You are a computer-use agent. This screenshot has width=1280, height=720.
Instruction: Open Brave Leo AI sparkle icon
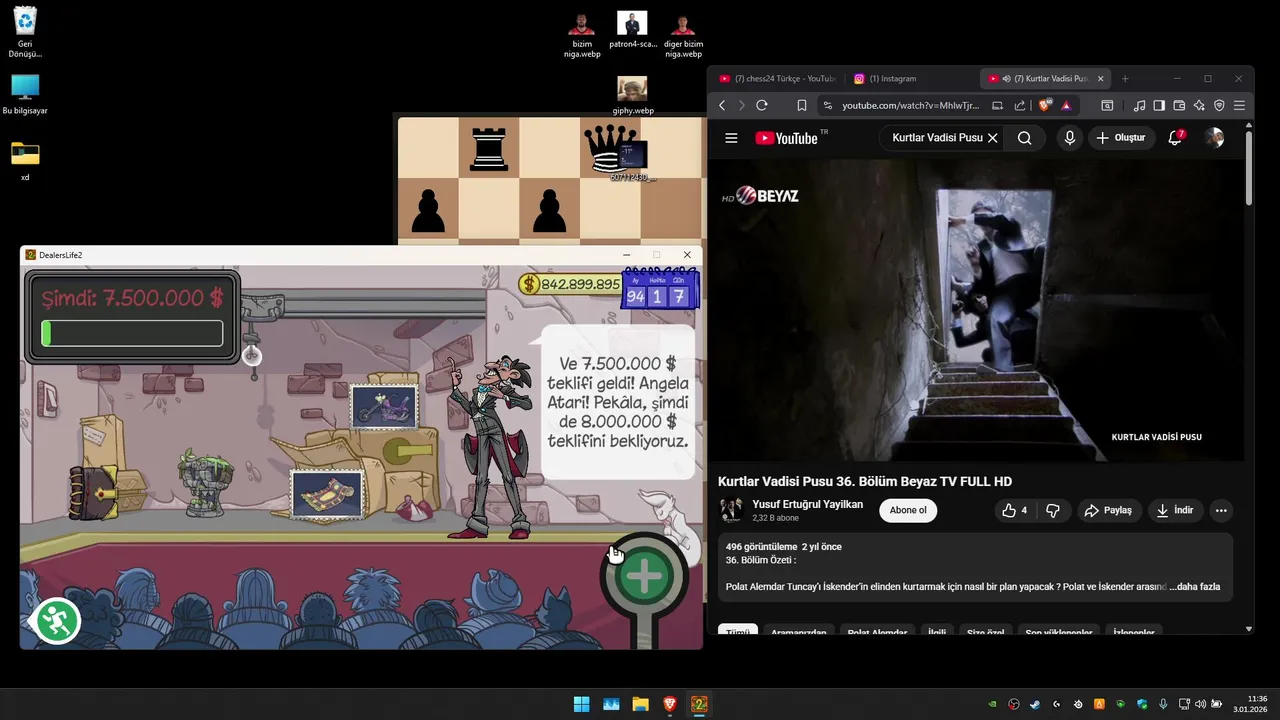1199,105
